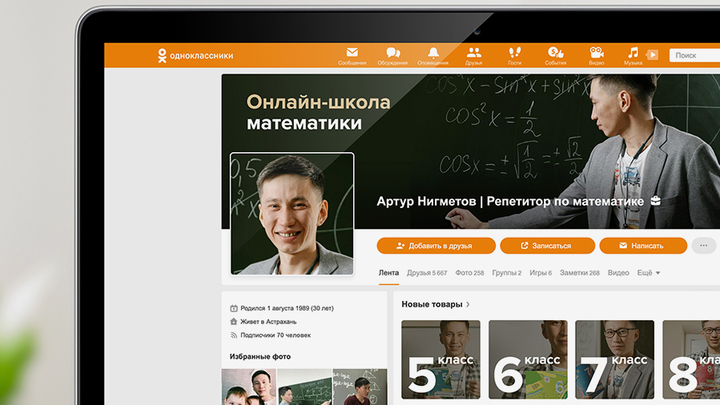
Task: Open the three-dots more actions button
Action: 704,245
